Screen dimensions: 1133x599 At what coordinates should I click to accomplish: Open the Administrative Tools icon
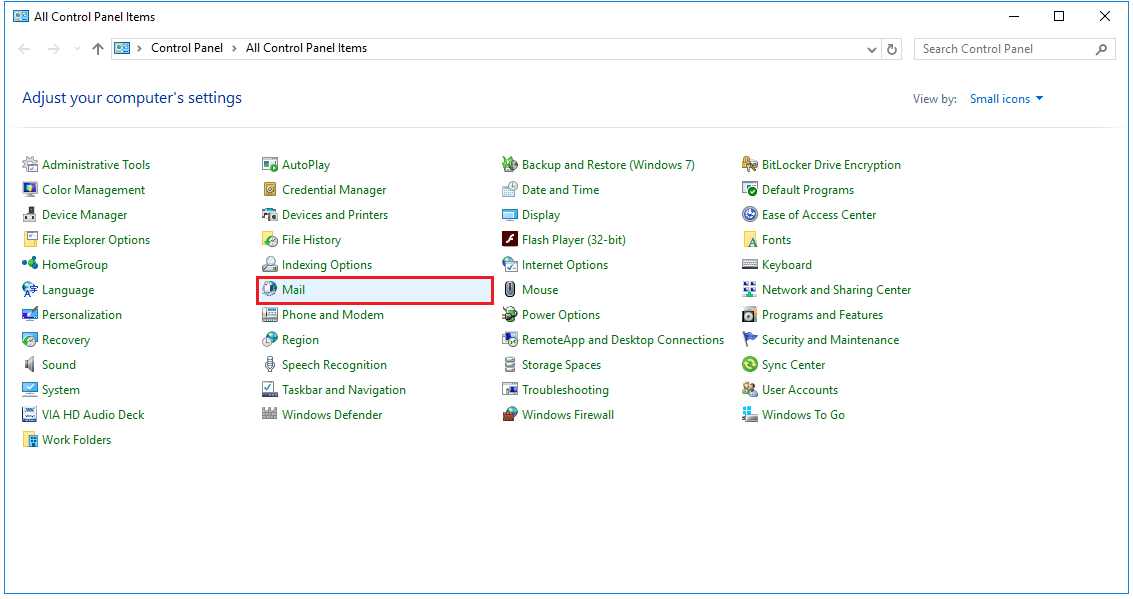click(30, 165)
